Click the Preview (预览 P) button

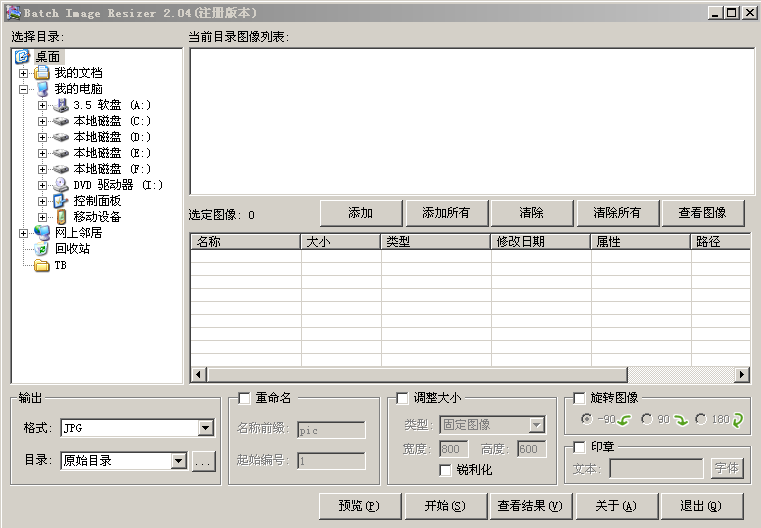pos(360,506)
